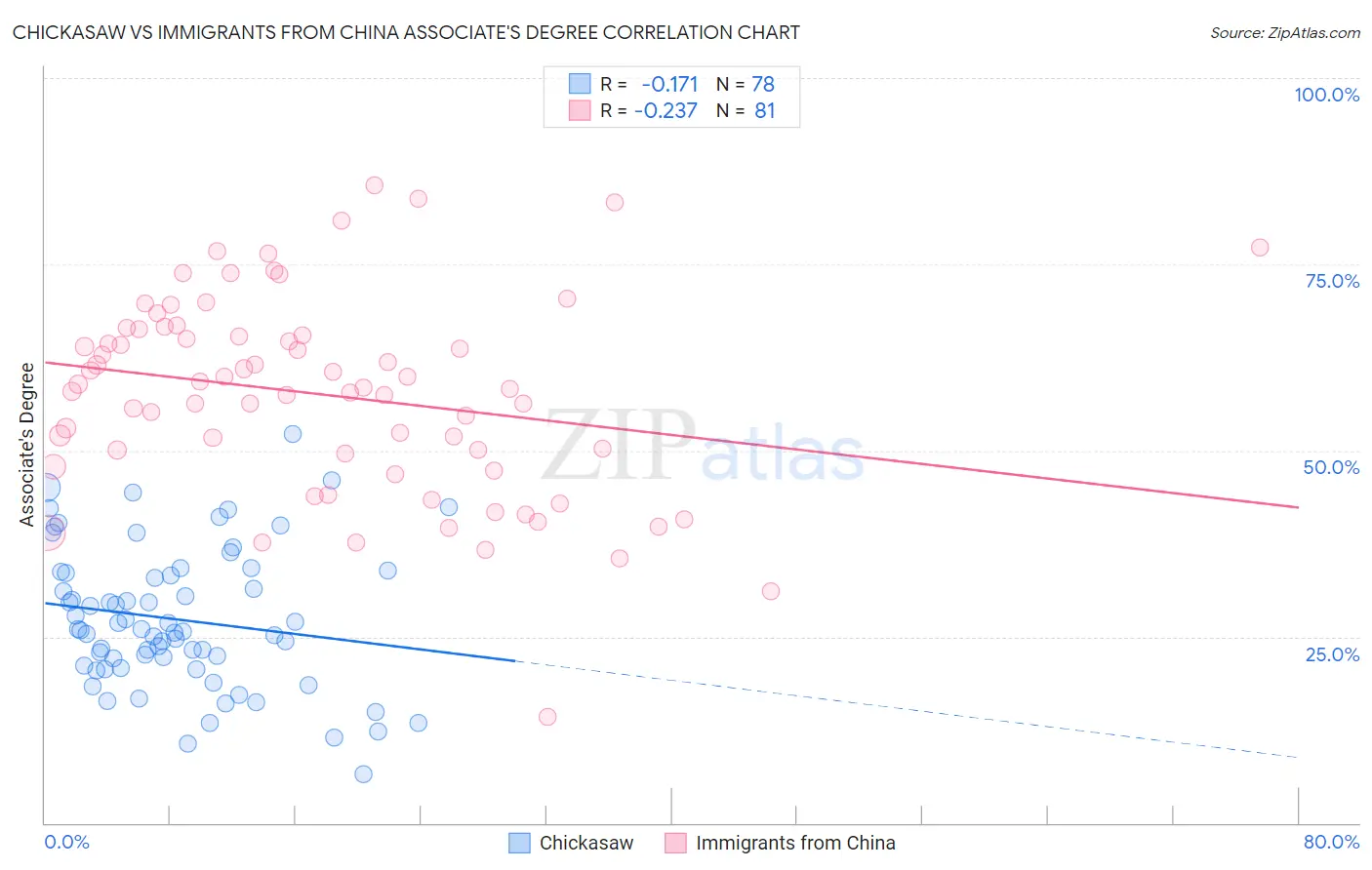Viewport: 1372px width, 870px height.
Task: Click the blue swatch beside R = -0.171
Action: (x=580, y=84)
